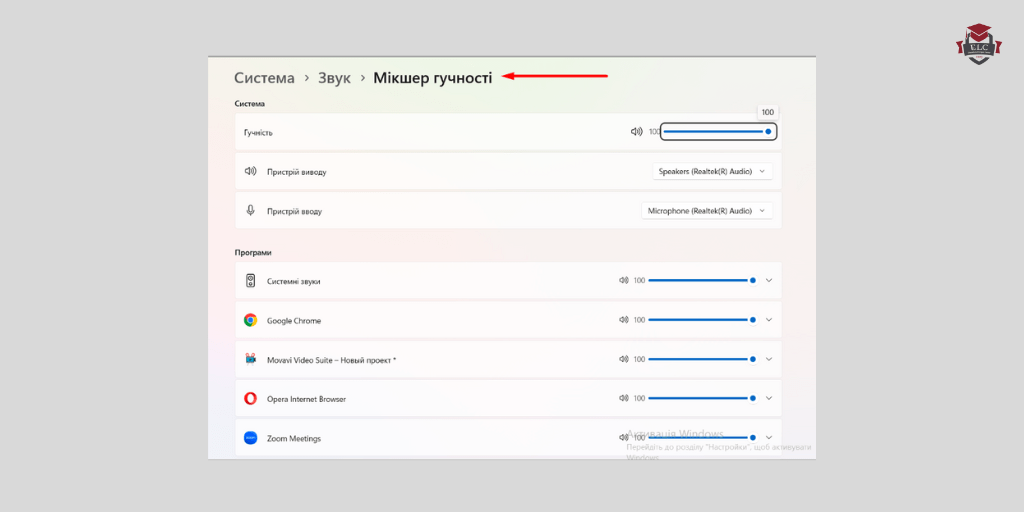Image resolution: width=1024 pixels, height=512 pixels.
Task: Click the Програми section heading
Action: [x=253, y=252]
